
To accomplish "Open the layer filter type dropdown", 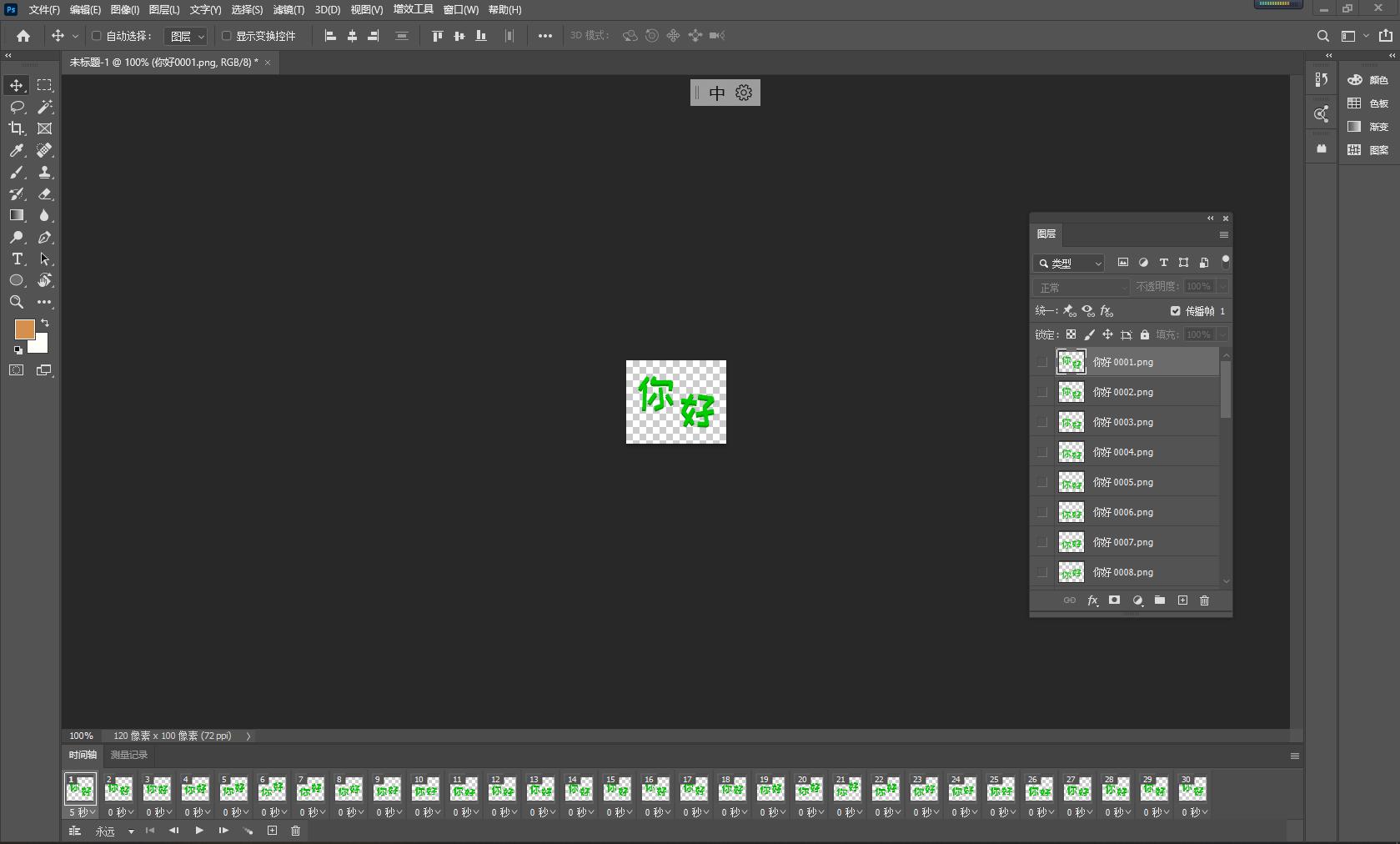I will [x=1069, y=264].
